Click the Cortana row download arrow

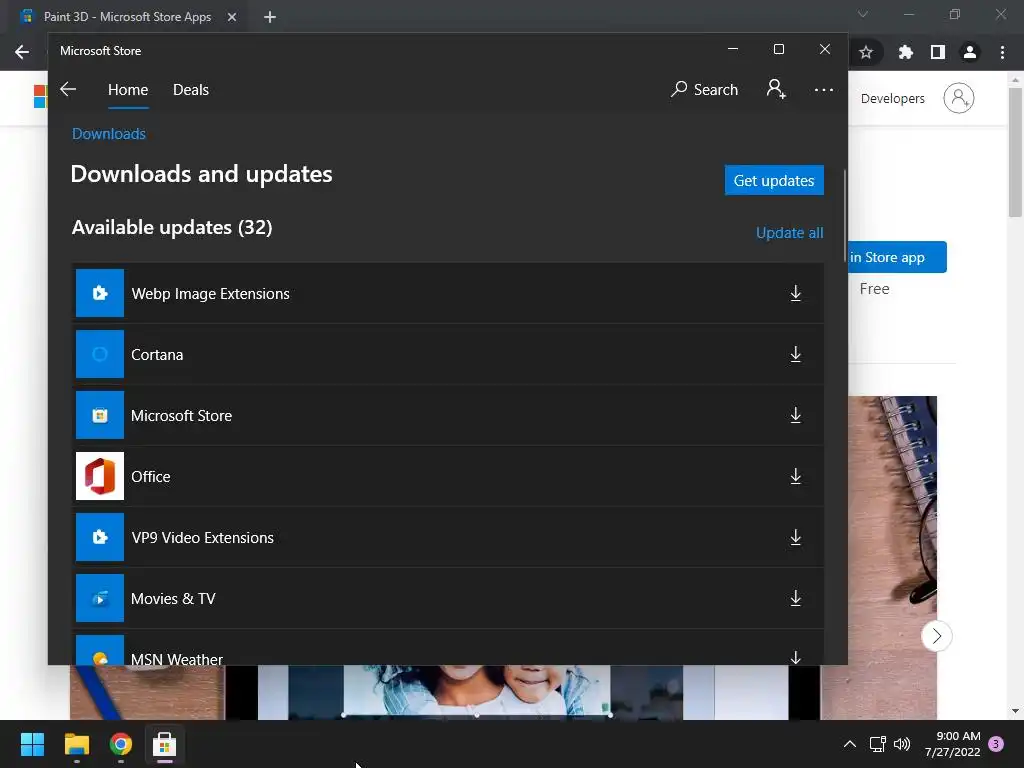[795, 354]
